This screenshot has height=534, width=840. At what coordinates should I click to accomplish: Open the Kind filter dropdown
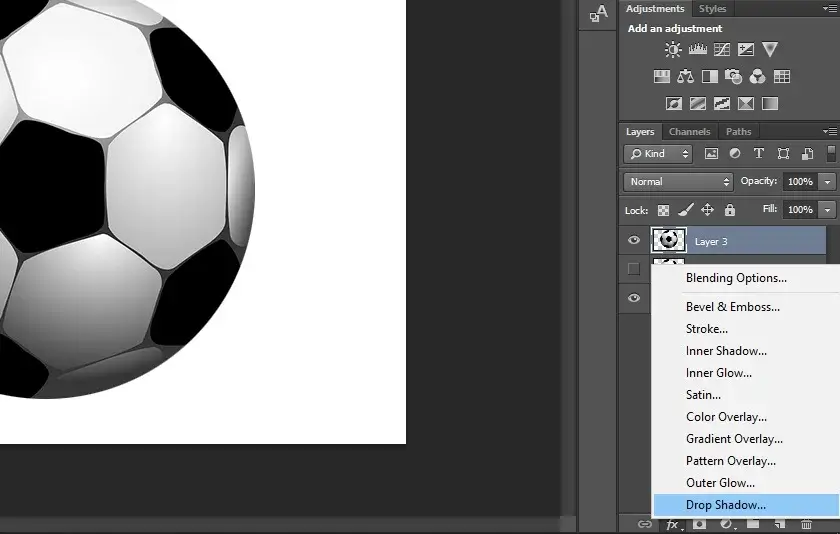pyautogui.click(x=658, y=154)
